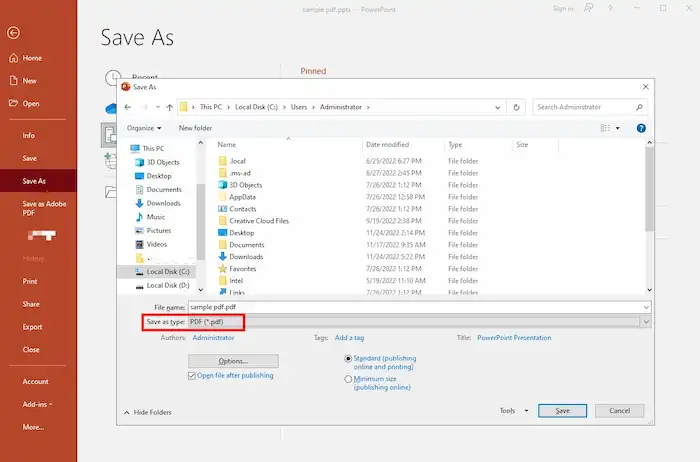Open view options dropdown arrow
This screenshot has width=700, height=462.
click(x=618, y=128)
